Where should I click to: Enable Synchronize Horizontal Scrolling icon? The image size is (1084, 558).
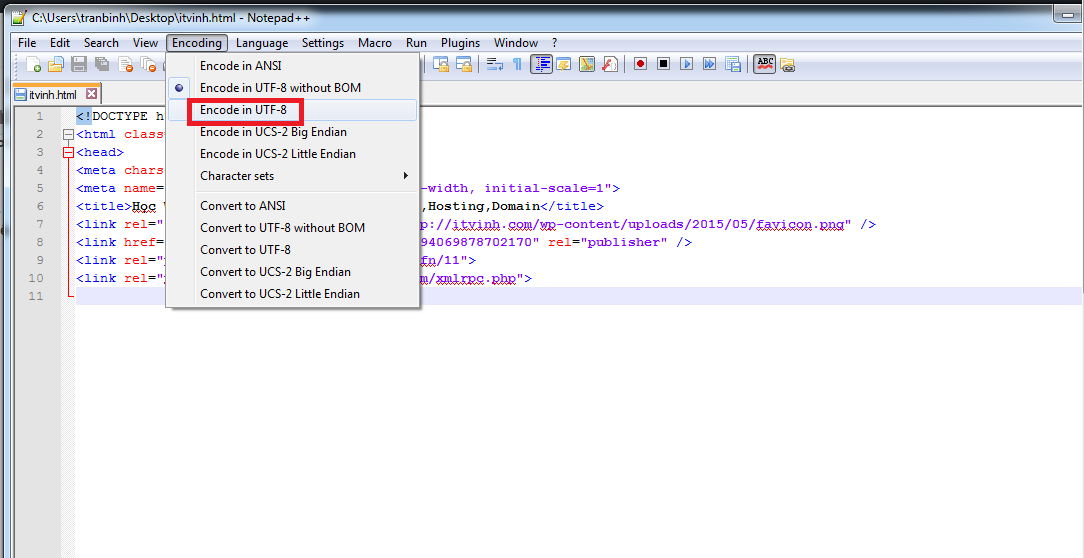pyautogui.click(x=464, y=65)
